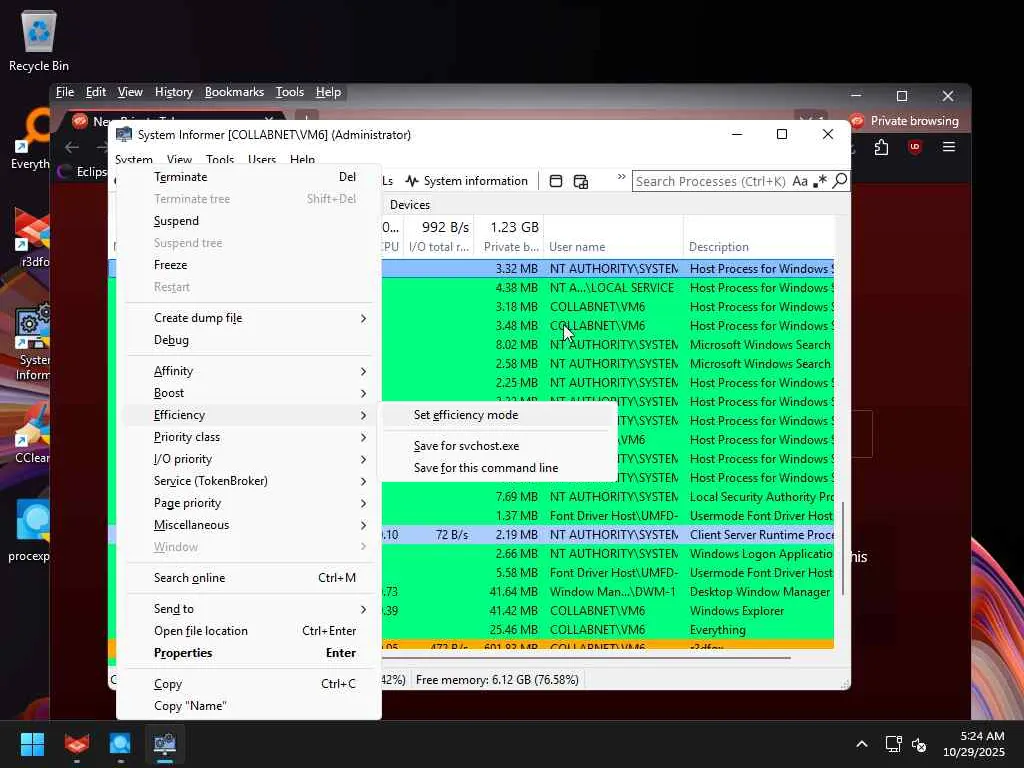Image resolution: width=1024 pixels, height=768 pixels.
Task: Select Client Server Runtime Process row
Action: [x=607, y=535]
